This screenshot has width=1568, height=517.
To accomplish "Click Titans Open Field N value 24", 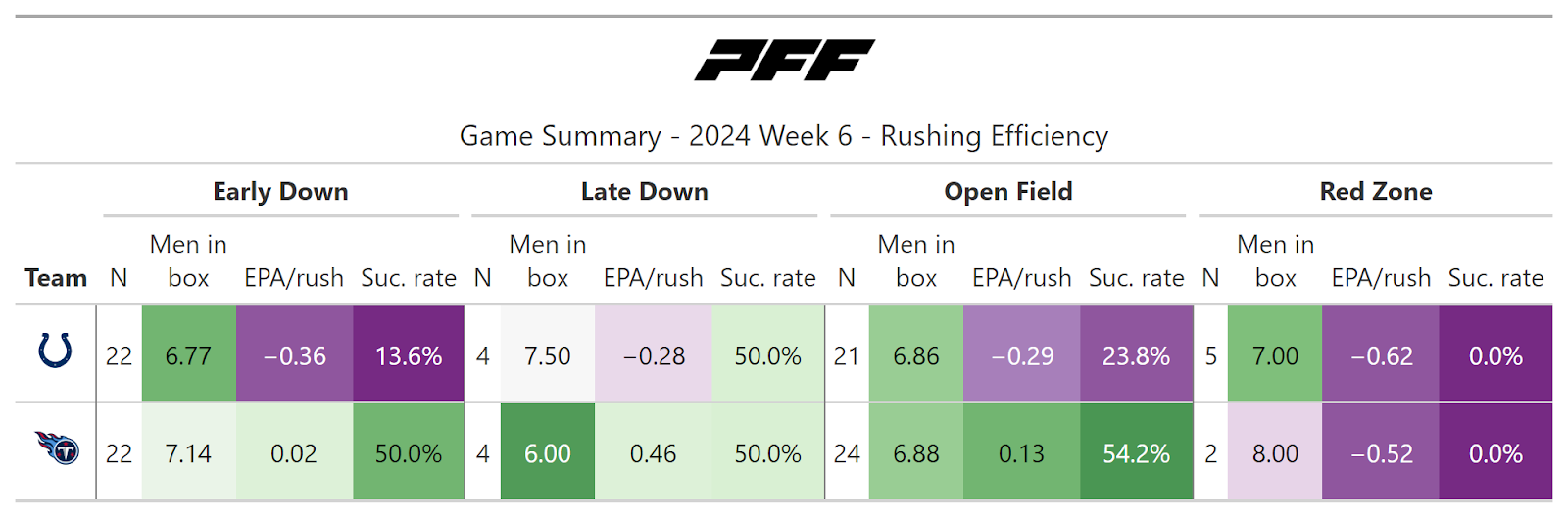I will pyautogui.click(x=847, y=453).
